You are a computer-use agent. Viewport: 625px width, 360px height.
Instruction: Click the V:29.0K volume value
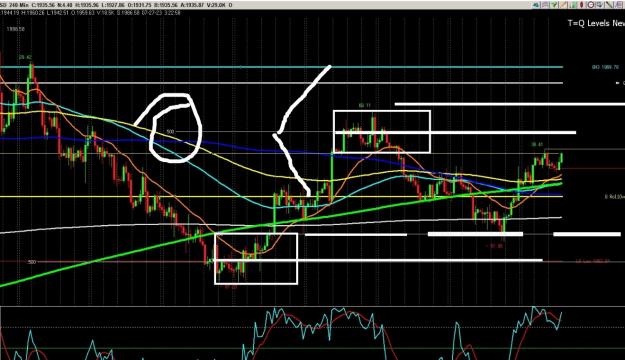[216, 5]
